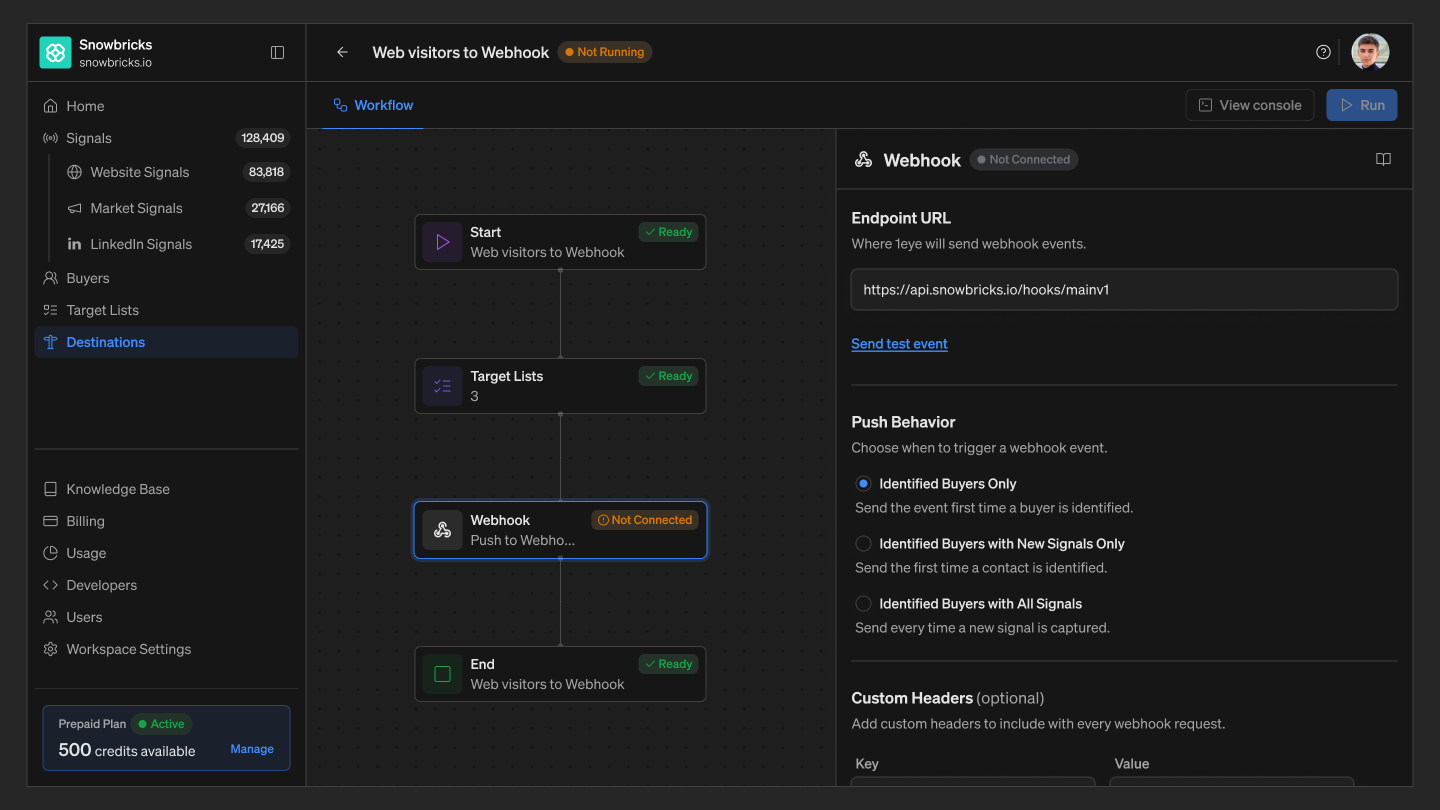Click the Snowbricks logo icon
Image resolution: width=1440 pixels, height=810 pixels.
pyautogui.click(x=56, y=52)
